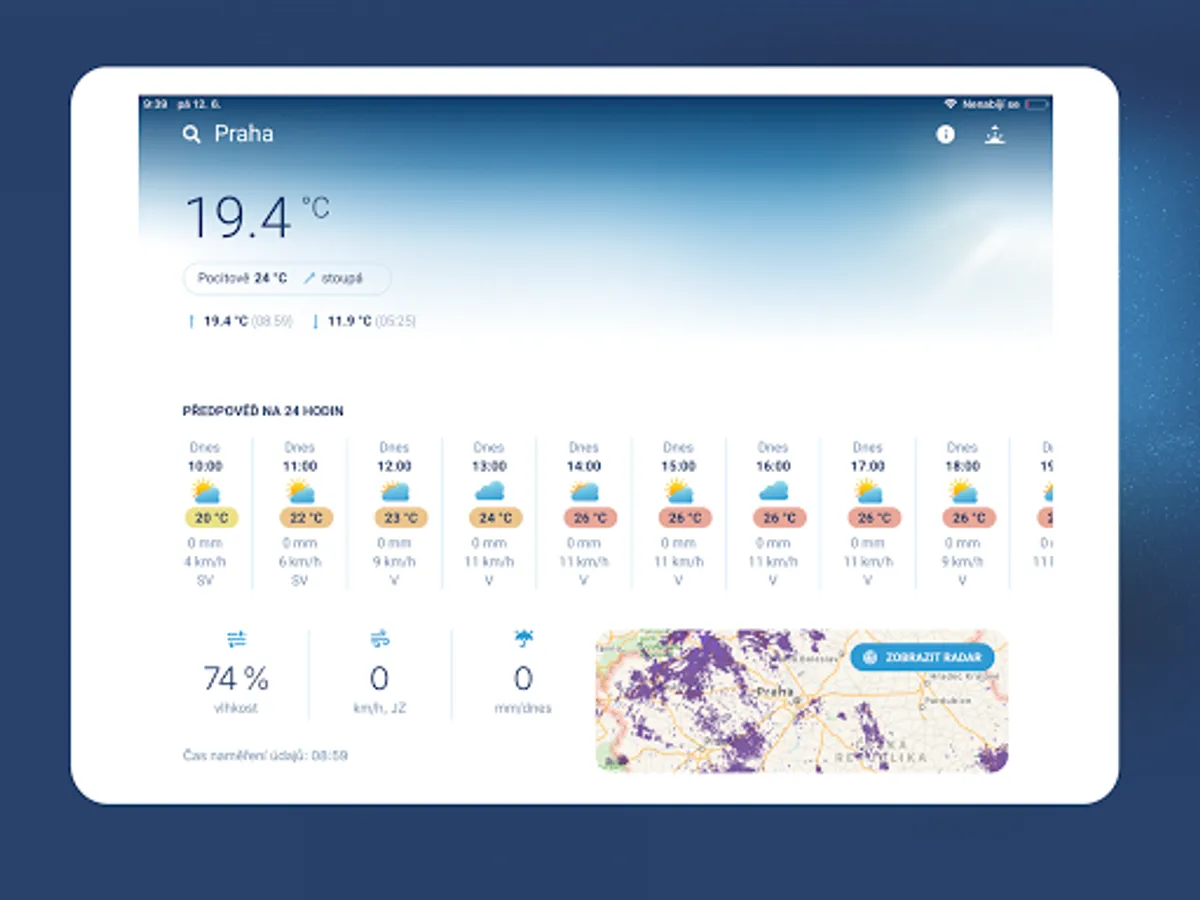Click the humidity icon above 74 %
The image size is (1200, 900).
[x=236, y=639]
